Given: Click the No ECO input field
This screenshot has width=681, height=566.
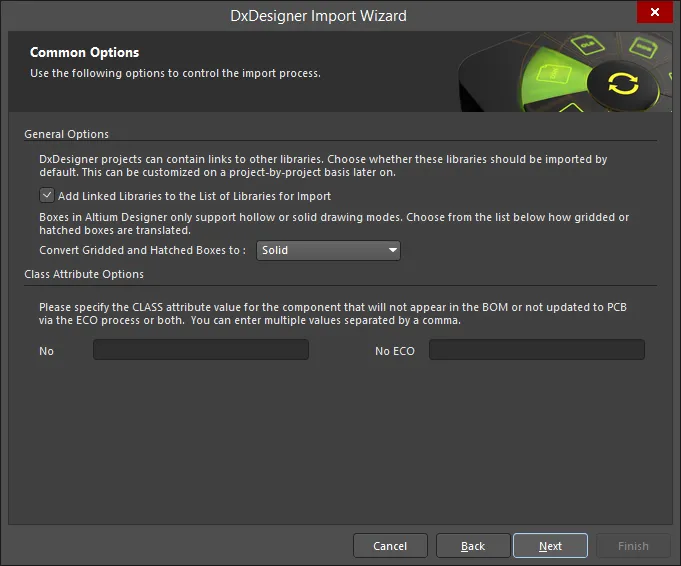Looking at the screenshot, I should pos(537,350).
